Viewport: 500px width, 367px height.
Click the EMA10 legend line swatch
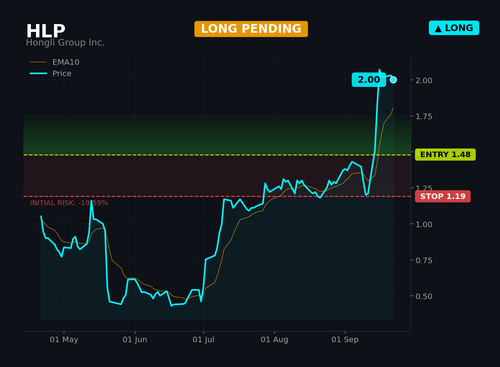[38, 62]
